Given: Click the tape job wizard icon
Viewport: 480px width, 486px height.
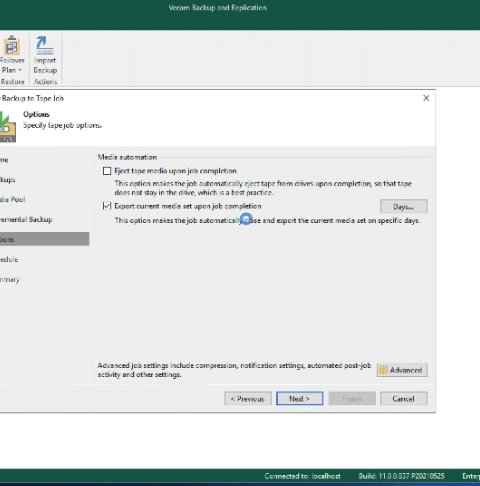Looking at the screenshot, I should [7, 127].
